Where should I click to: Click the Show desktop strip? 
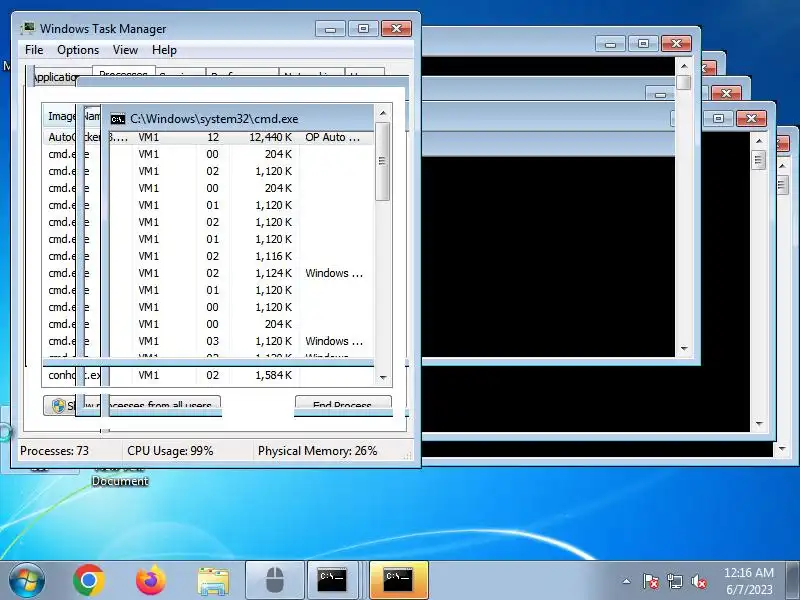pos(793,581)
